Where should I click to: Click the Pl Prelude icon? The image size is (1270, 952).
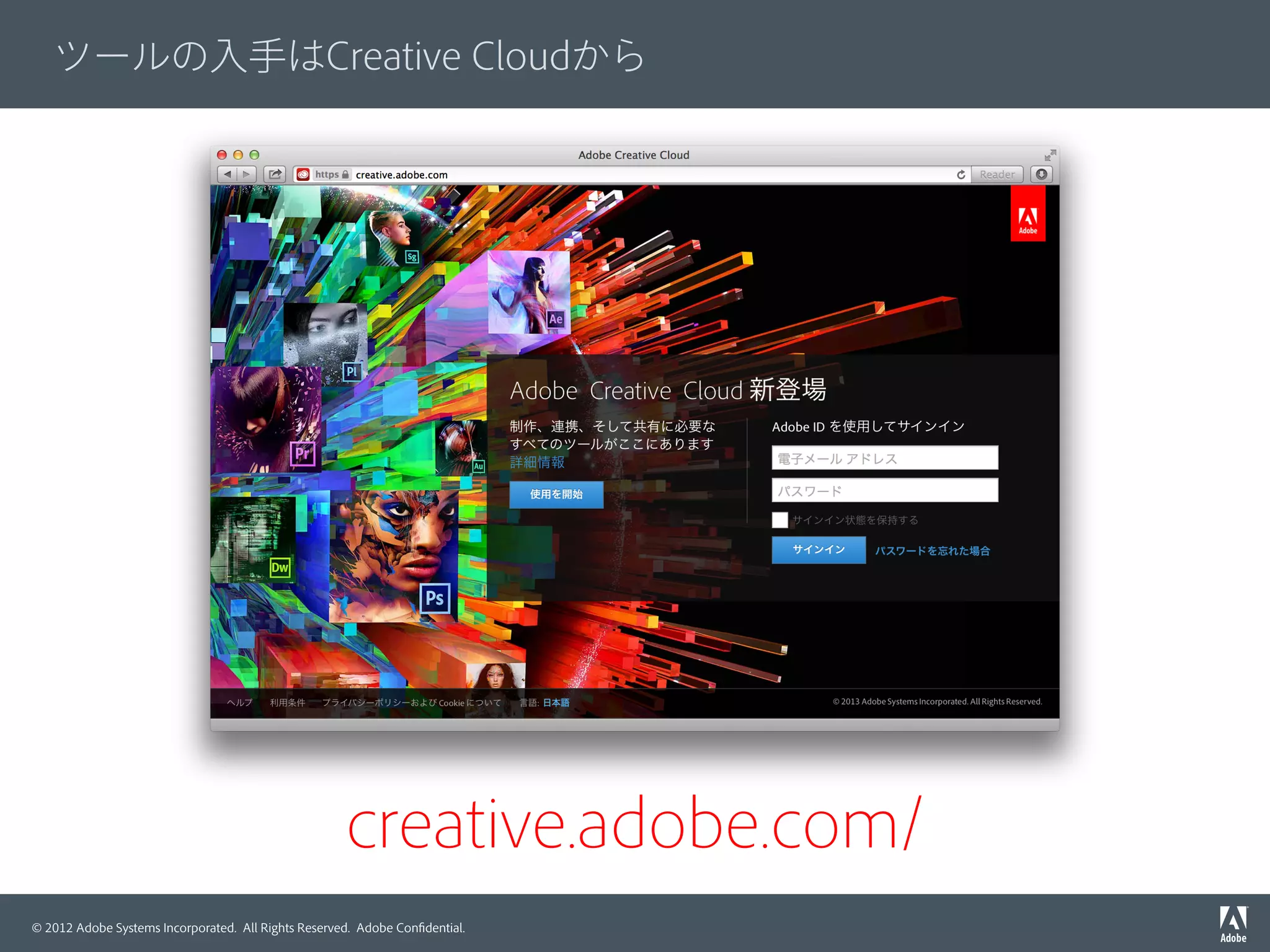coord(352,371)
